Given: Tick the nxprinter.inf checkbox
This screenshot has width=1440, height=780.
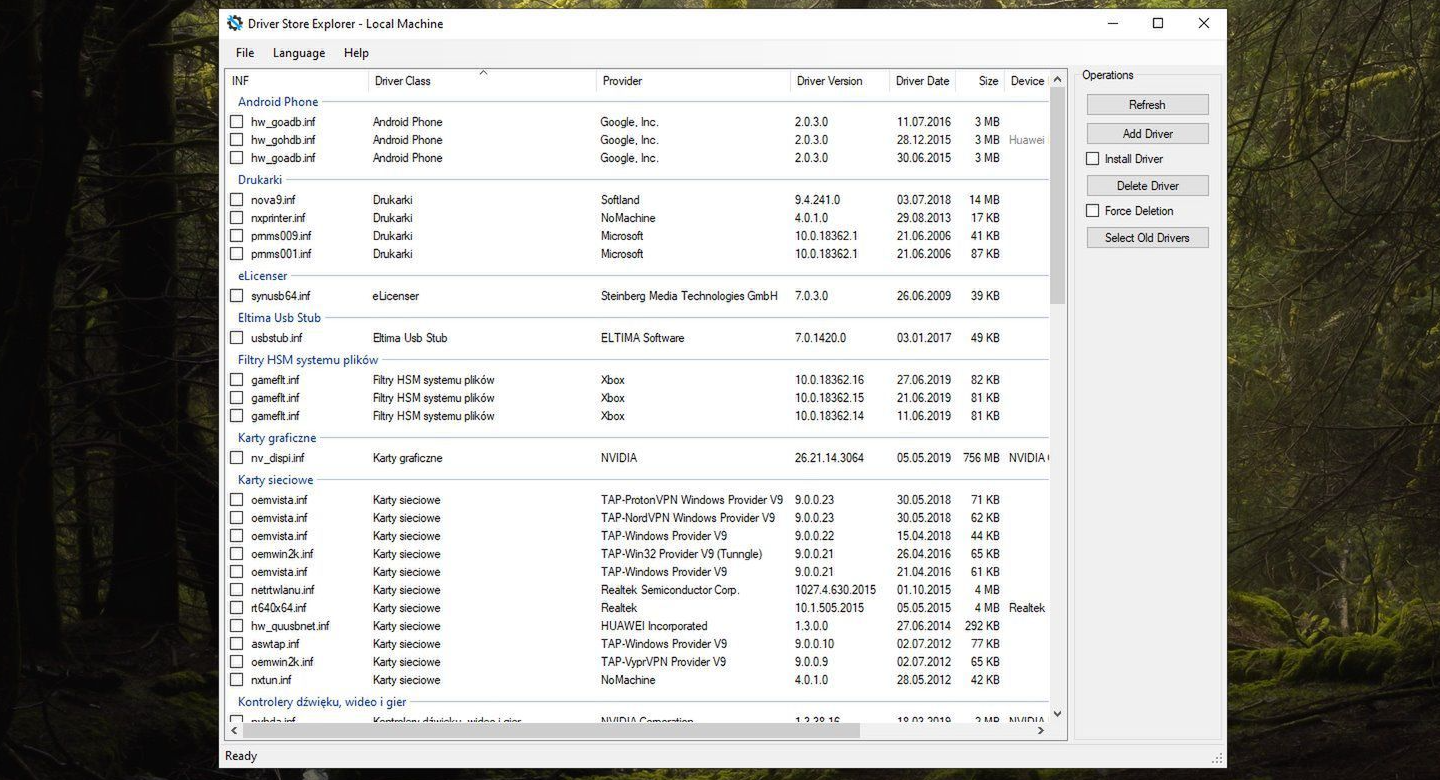Looking at the screenshot, I should 237,218.
